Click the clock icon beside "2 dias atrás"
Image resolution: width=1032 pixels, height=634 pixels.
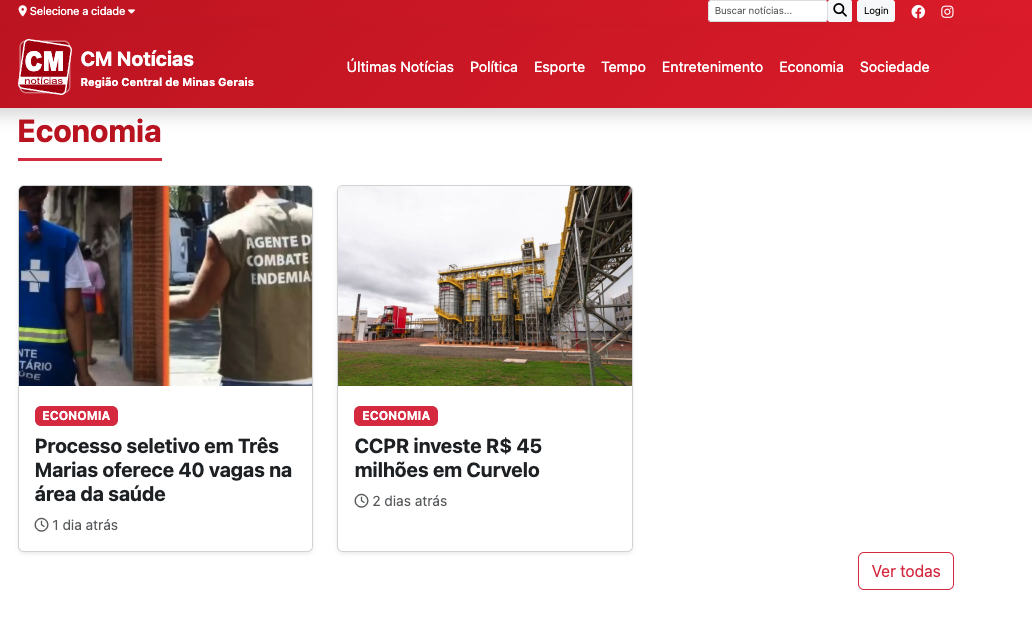(362, 501)
